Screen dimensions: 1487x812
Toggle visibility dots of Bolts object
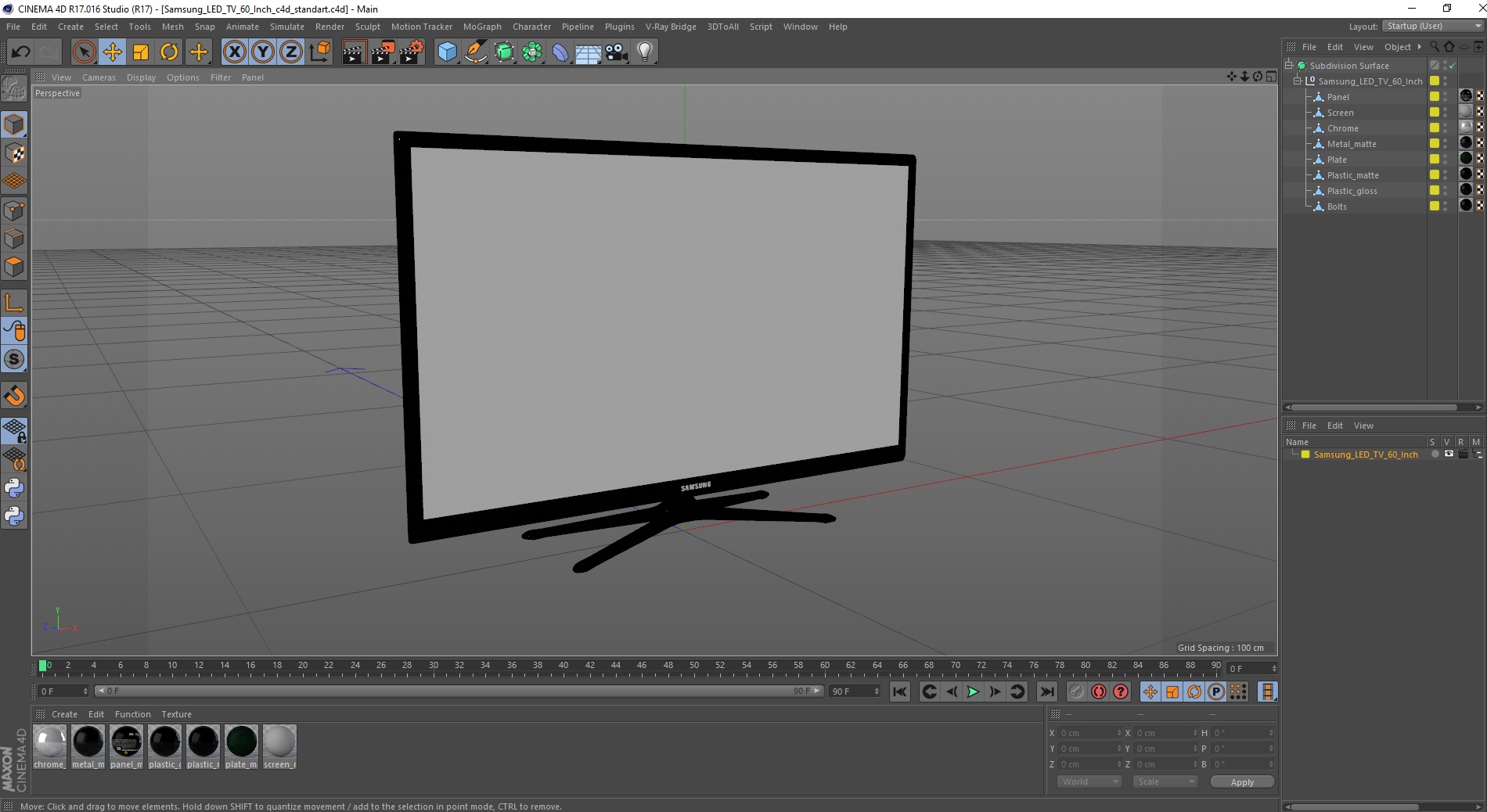point(1445,207)
